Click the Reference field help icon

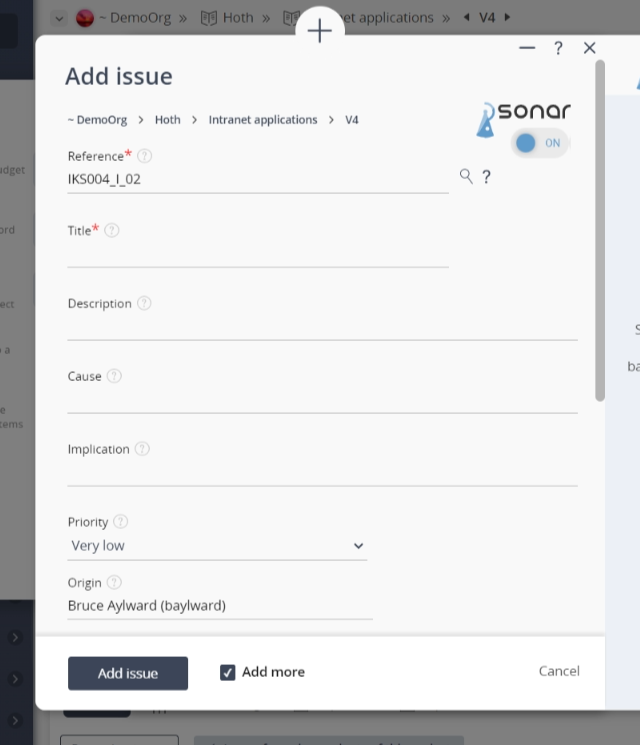[144, 156]
